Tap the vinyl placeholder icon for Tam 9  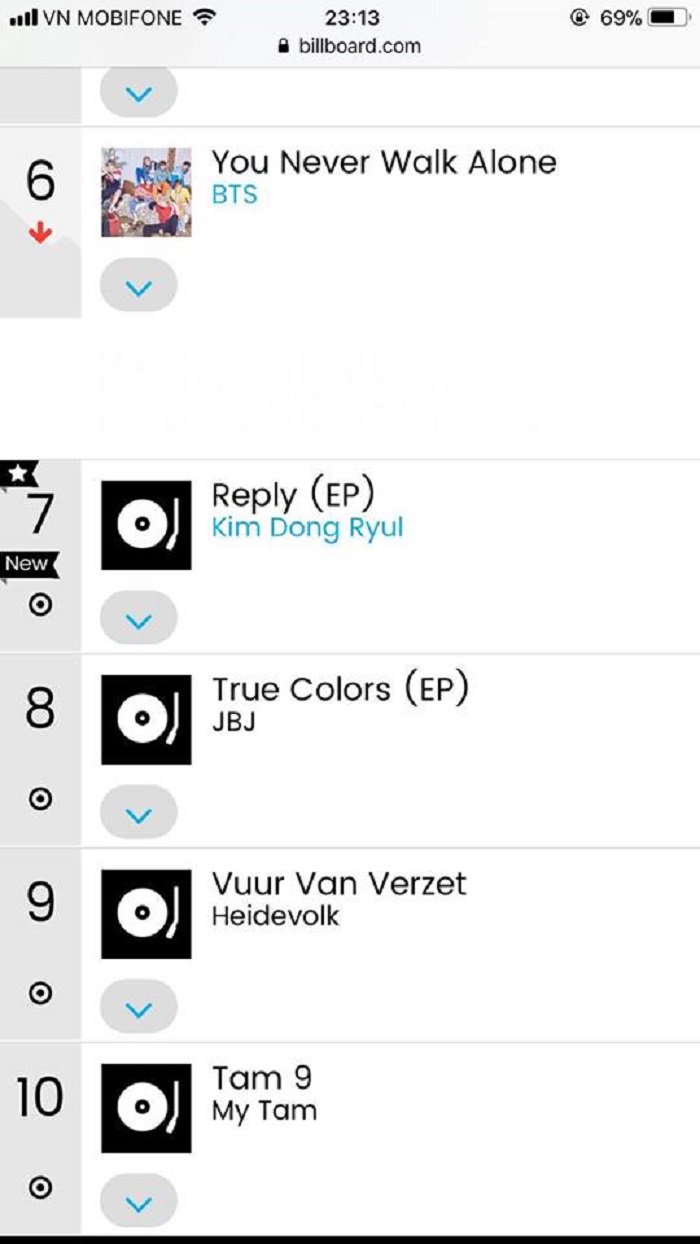[146, 1108]
